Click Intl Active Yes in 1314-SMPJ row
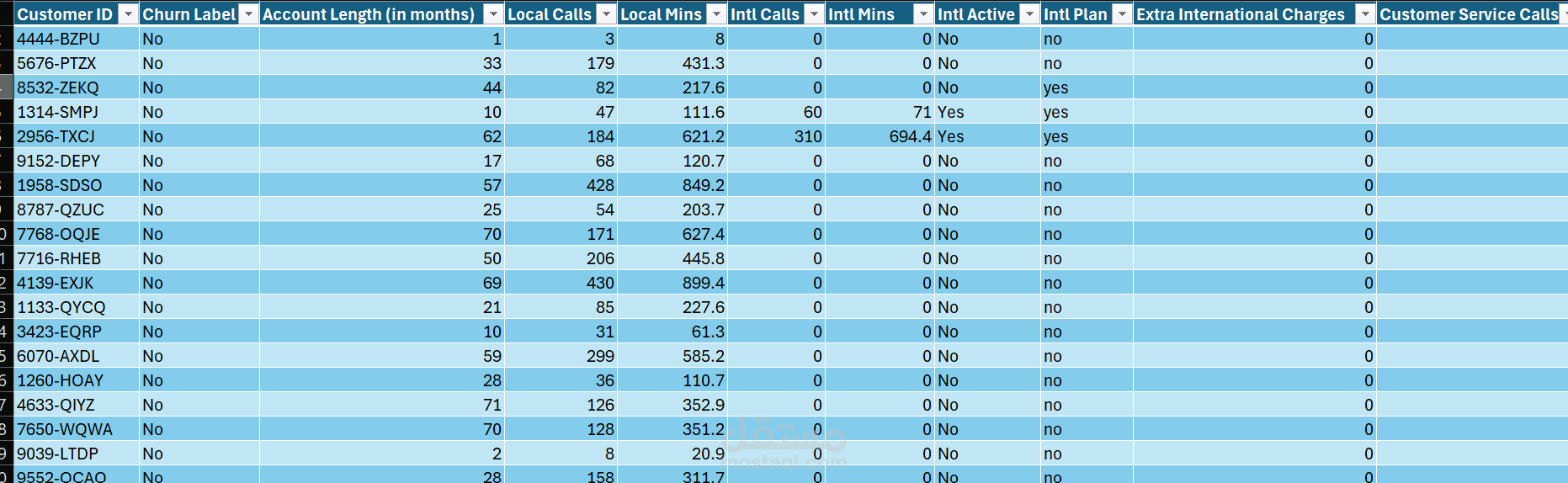The image size is (1568, 483). pos(987,112)
